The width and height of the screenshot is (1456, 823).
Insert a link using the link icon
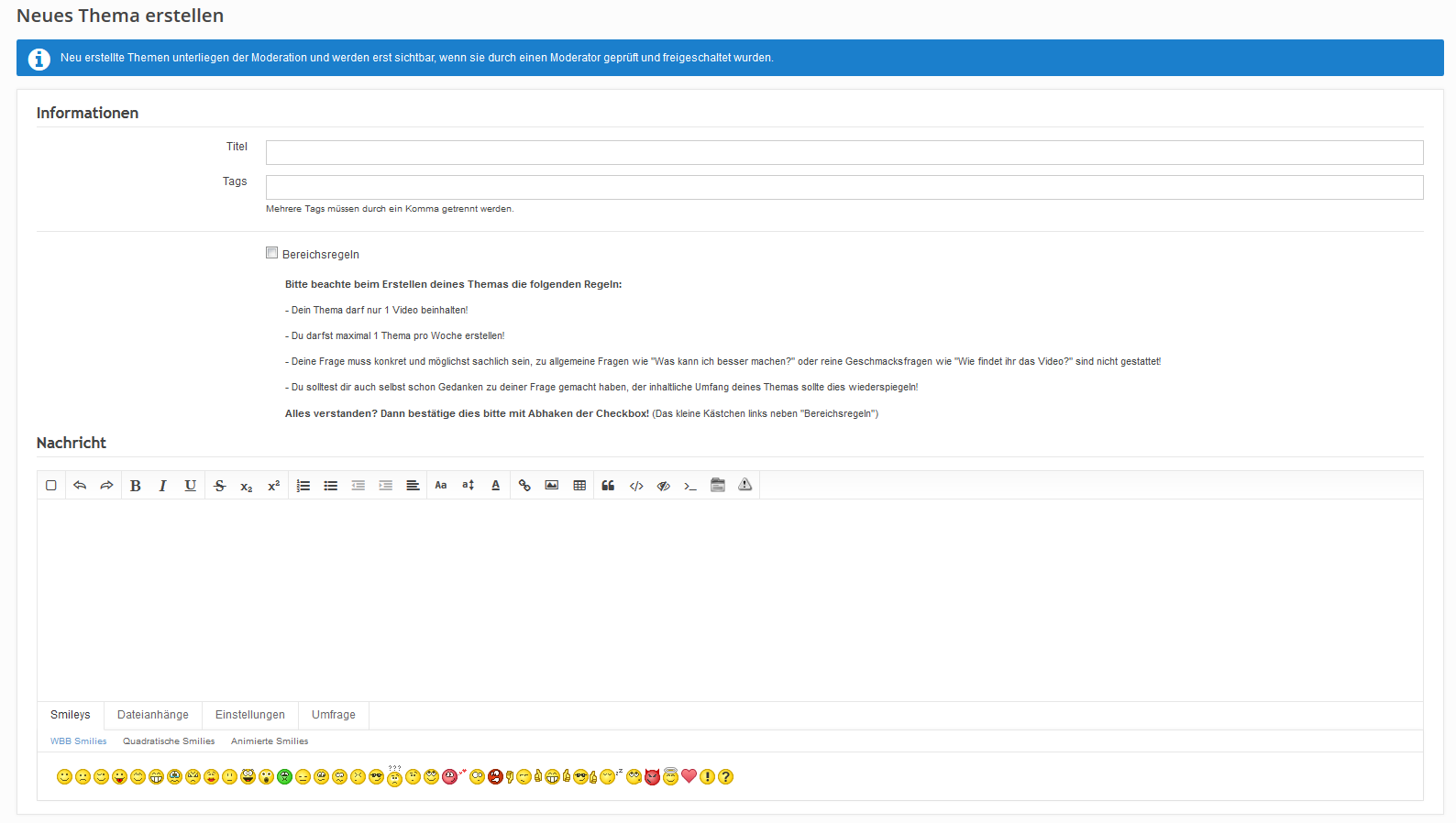[524, 486]
